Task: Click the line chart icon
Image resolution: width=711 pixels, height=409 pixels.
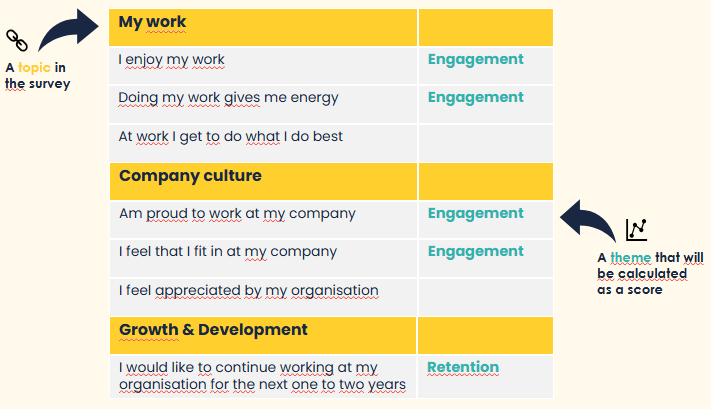Action: pyautogui.click(x=636, y=229)
